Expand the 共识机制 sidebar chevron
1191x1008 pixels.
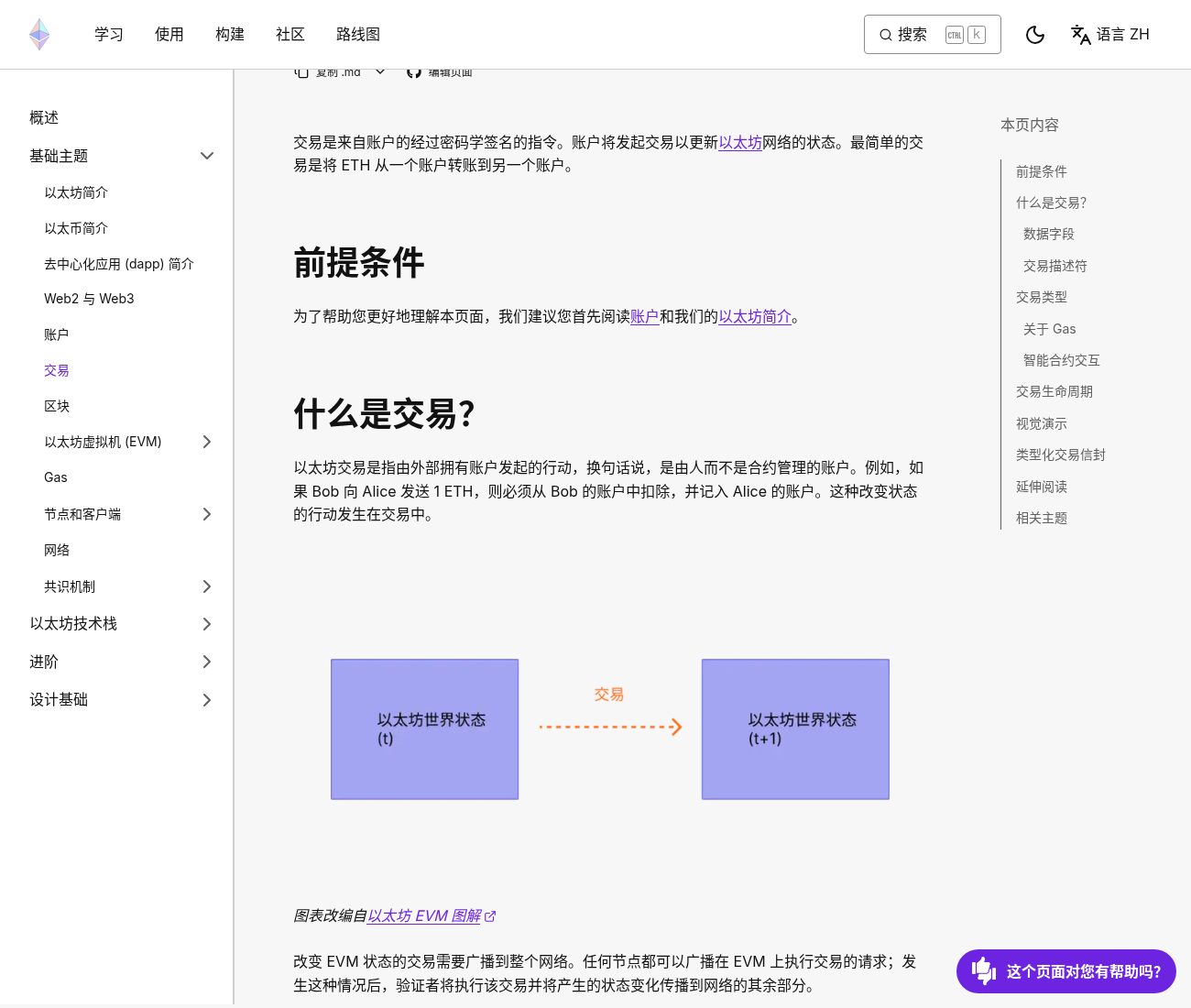pyautogui.click(x=207, y=586)
